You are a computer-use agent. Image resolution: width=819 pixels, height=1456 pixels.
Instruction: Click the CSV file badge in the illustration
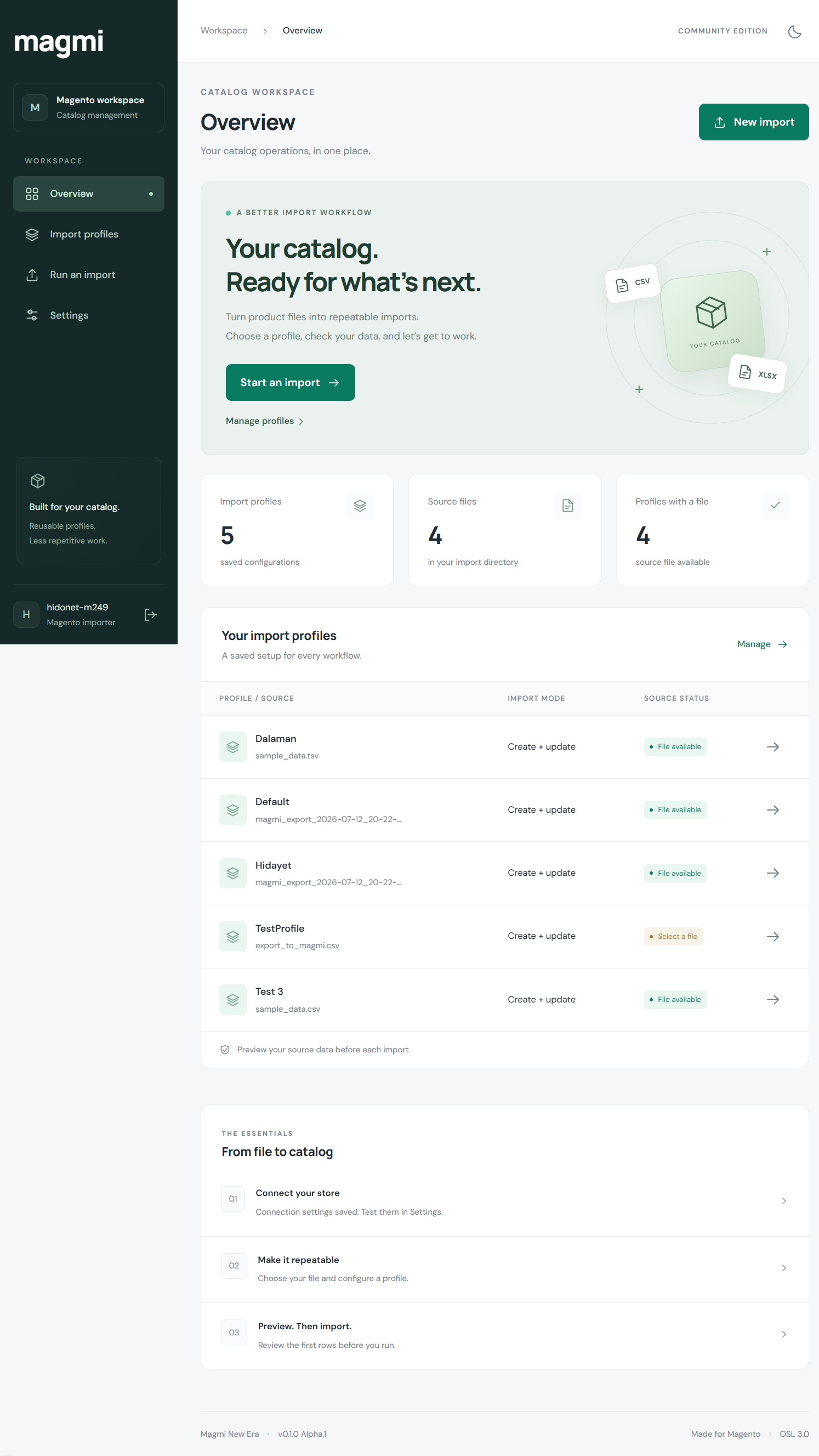click(x=632, y=283)
